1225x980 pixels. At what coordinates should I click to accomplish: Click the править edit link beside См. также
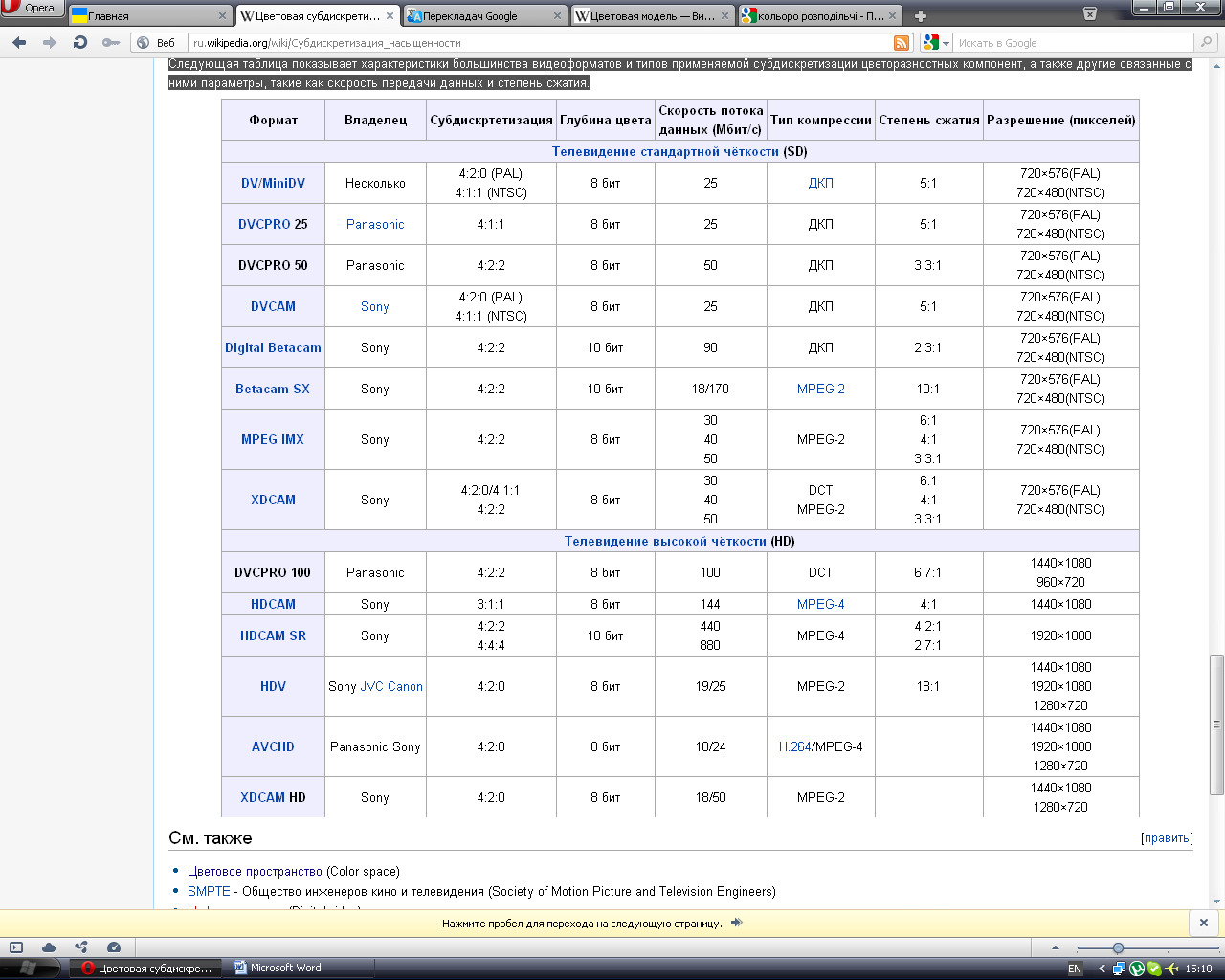(x=1167, y=838)
